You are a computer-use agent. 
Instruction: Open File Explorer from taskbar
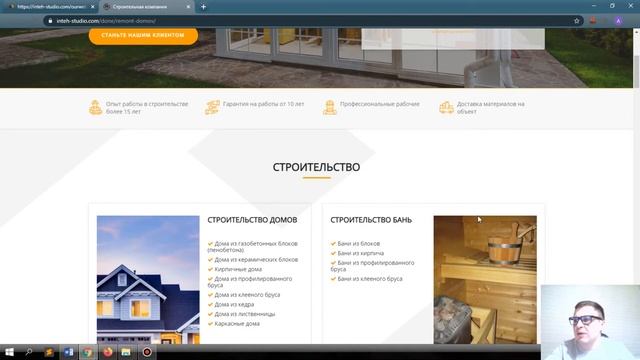(x=126, y=352)
